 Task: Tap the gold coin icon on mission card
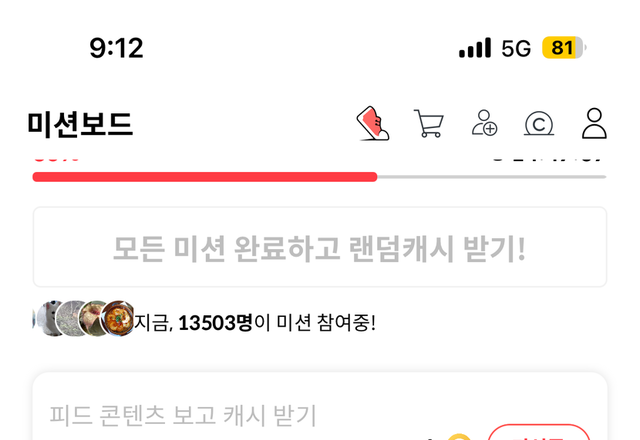tap(459, 437)
